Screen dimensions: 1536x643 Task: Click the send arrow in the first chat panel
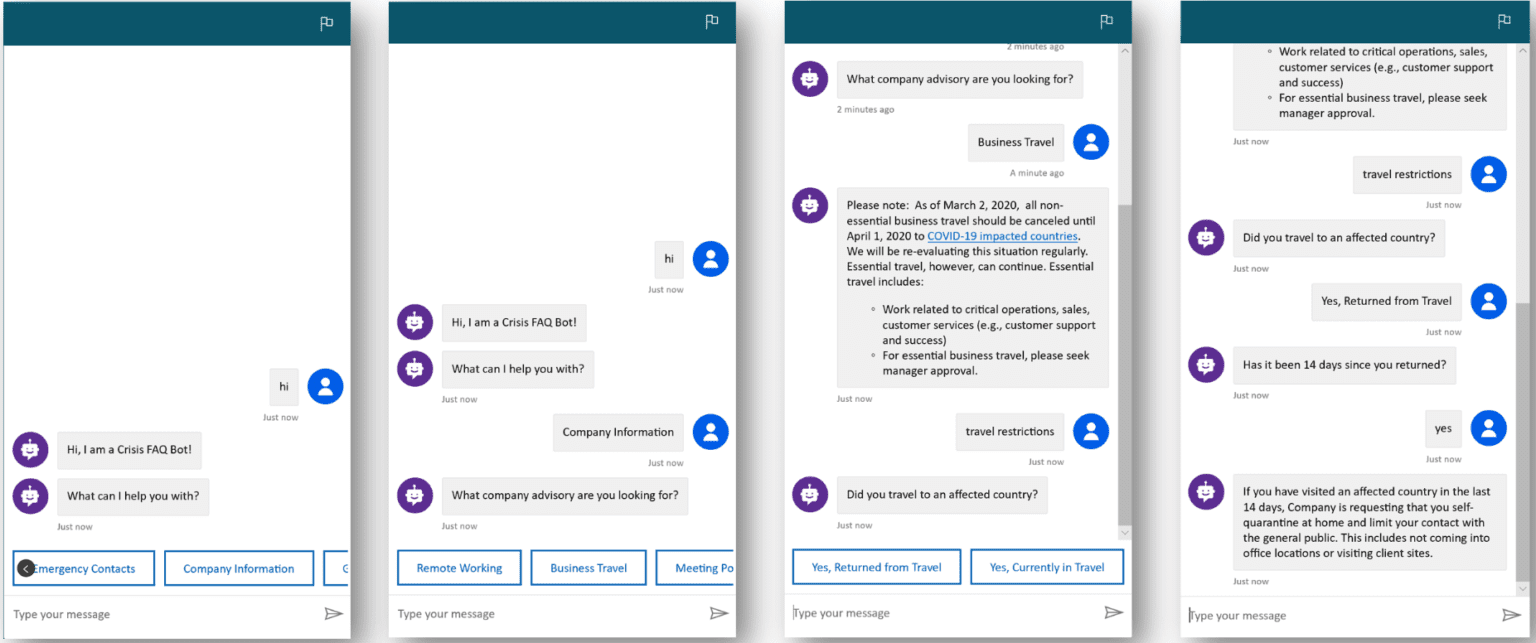point(334,614)
